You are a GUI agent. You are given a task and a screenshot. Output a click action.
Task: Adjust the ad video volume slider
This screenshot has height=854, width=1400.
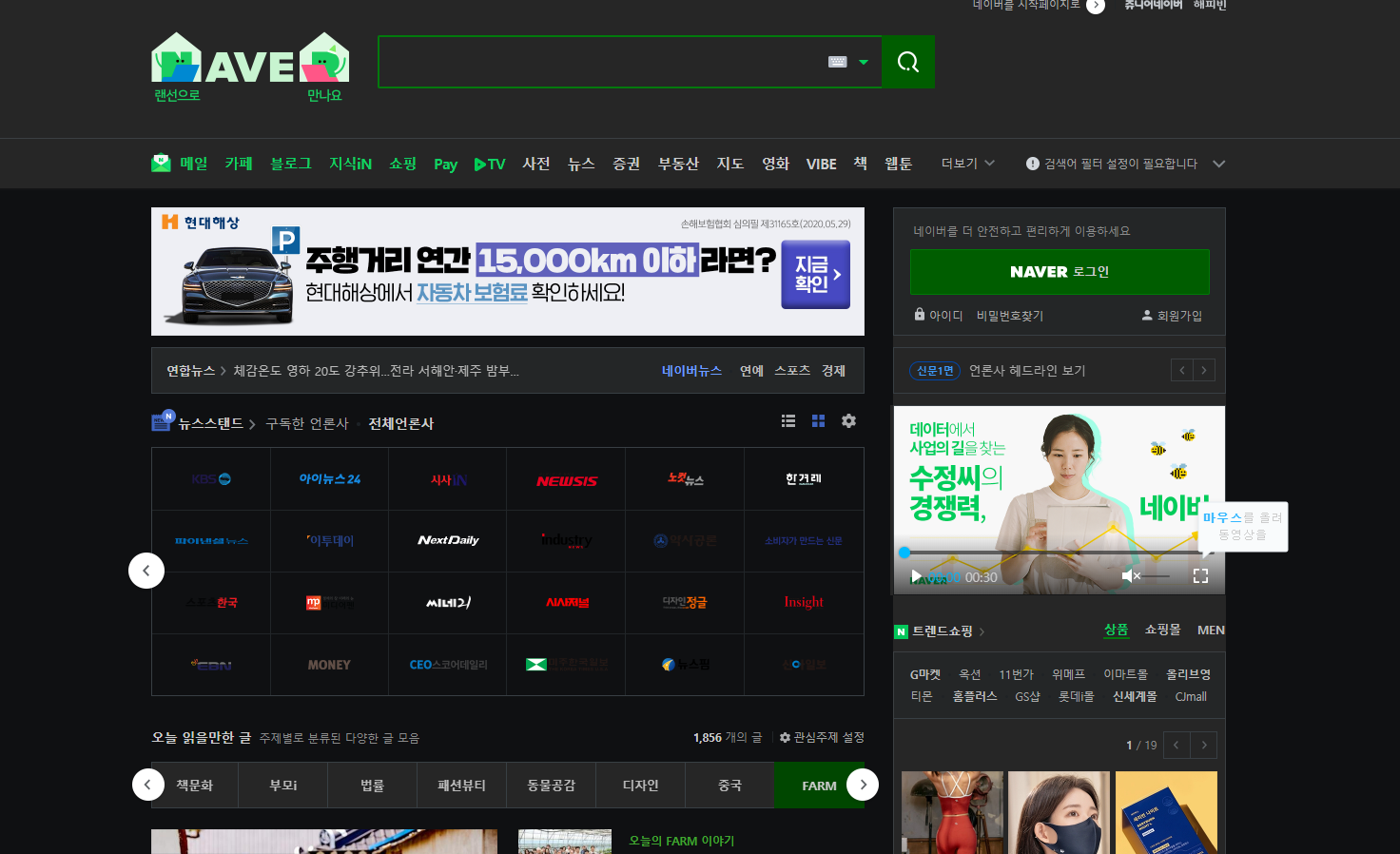(x=1157, y=576)
